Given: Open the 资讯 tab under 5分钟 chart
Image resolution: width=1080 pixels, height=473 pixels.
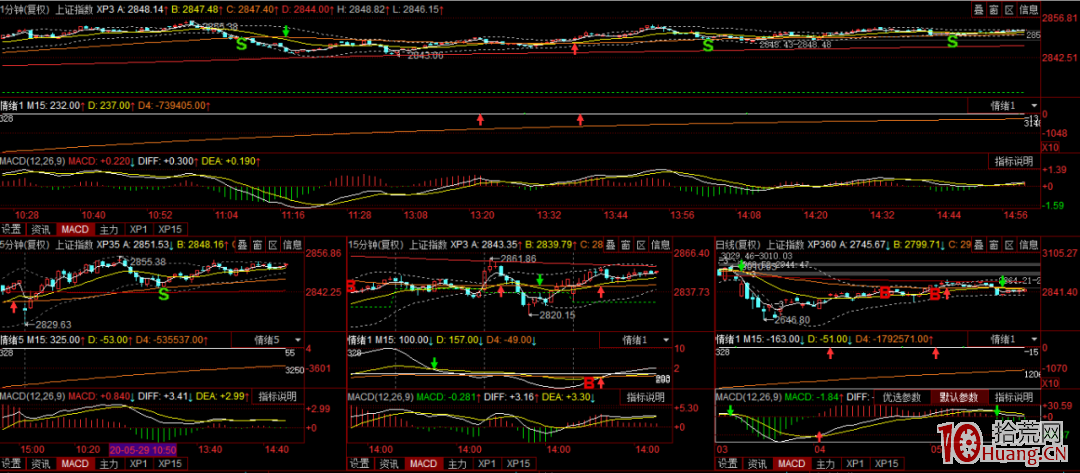Looking at the screenshot, I should point(40,463).
